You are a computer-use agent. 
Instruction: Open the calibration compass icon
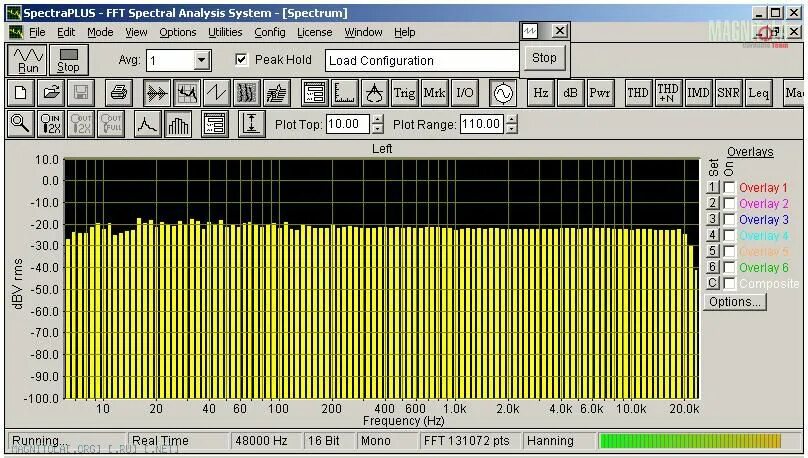[374, 93]
